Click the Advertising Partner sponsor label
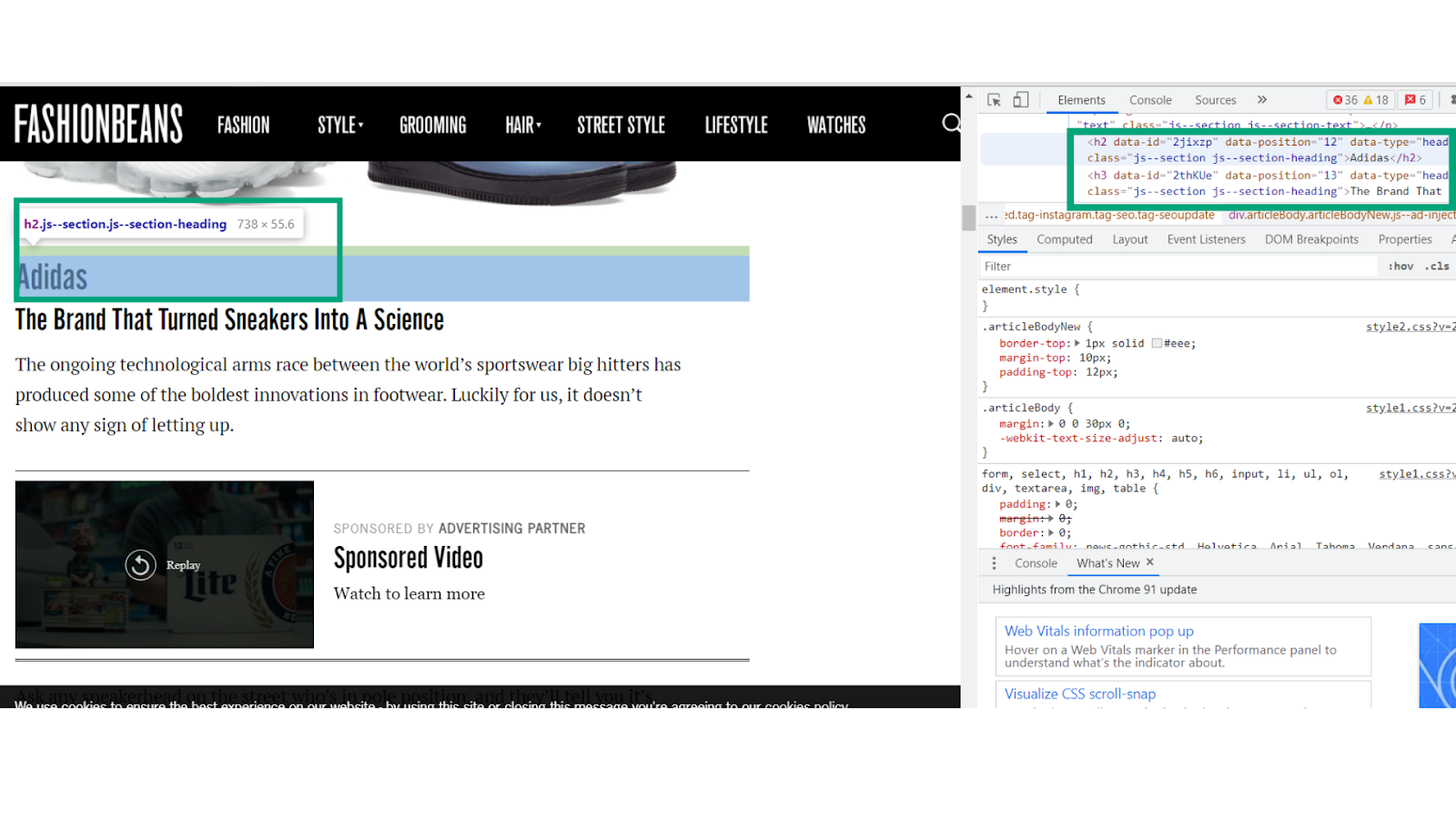 click(x=511, y=529)
